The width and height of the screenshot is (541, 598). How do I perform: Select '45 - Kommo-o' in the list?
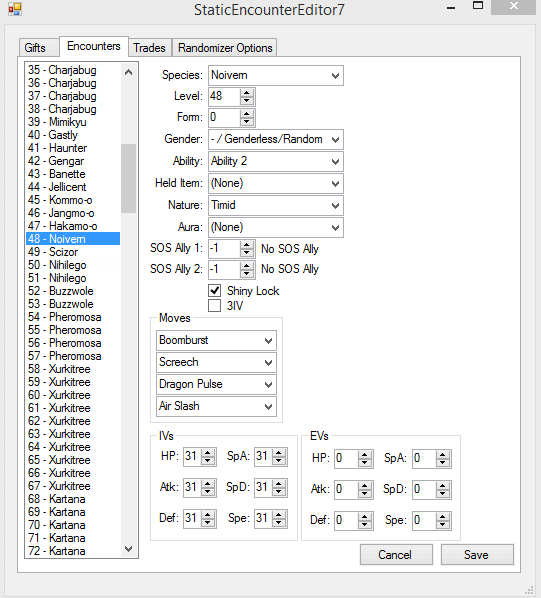(73, 200)
